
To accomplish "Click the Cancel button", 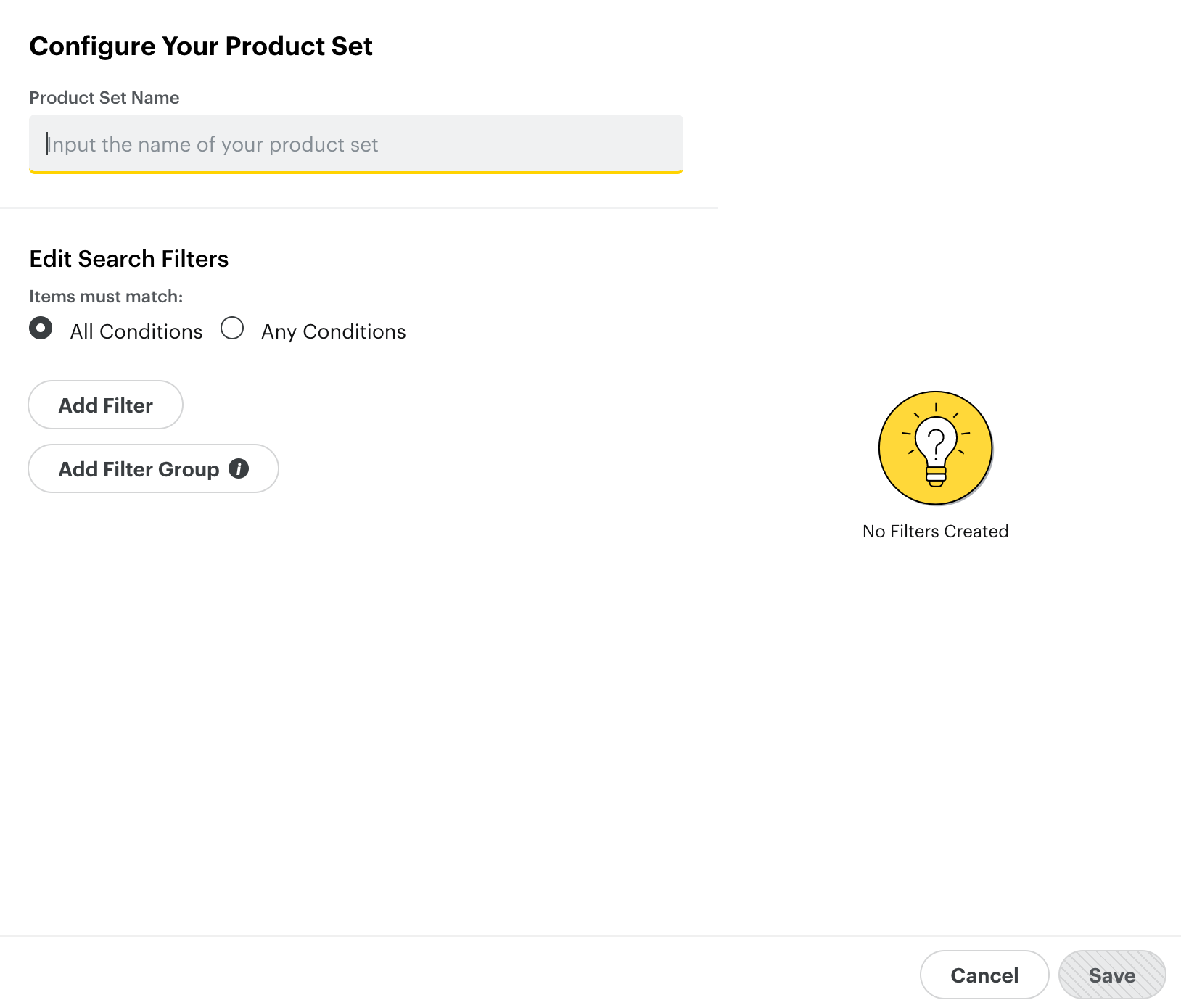I will (x=984, y=975).
